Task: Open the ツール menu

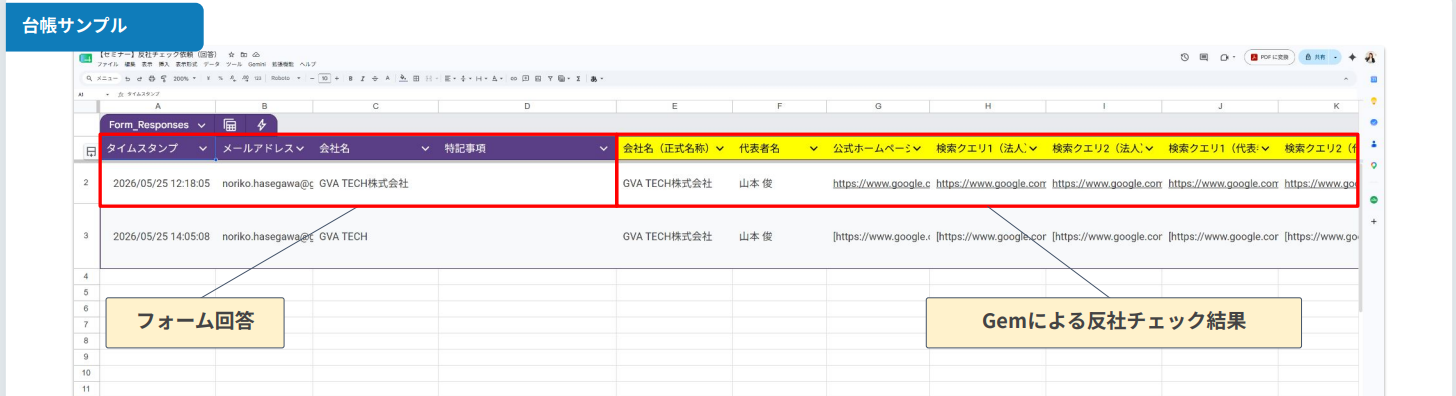Action: [x=234, y=64]
